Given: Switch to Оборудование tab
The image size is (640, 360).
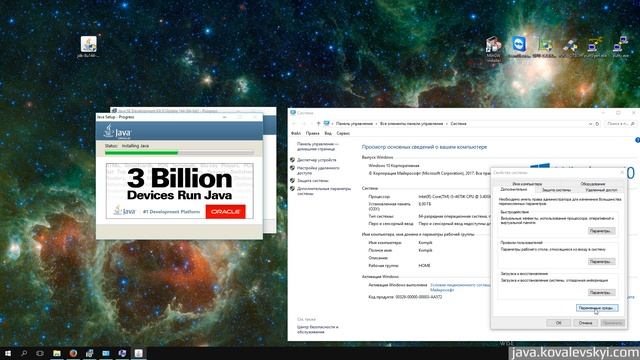Looking at the screenshot, I should (x=593, y=184).
